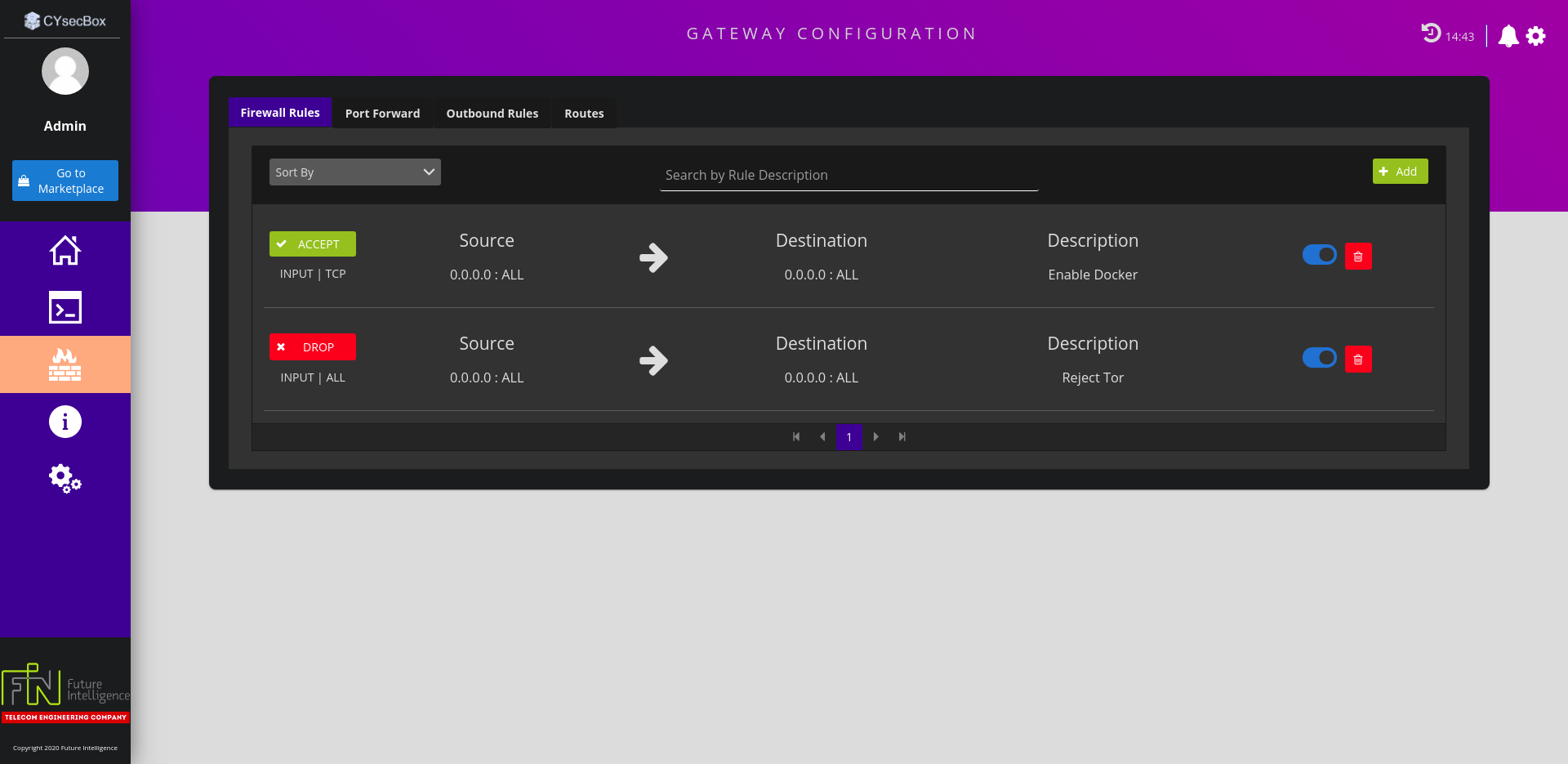This screenshot has width=1568, height=764.
Task: Switch to the Outbound Rules tab
Action: pos(492,114)
